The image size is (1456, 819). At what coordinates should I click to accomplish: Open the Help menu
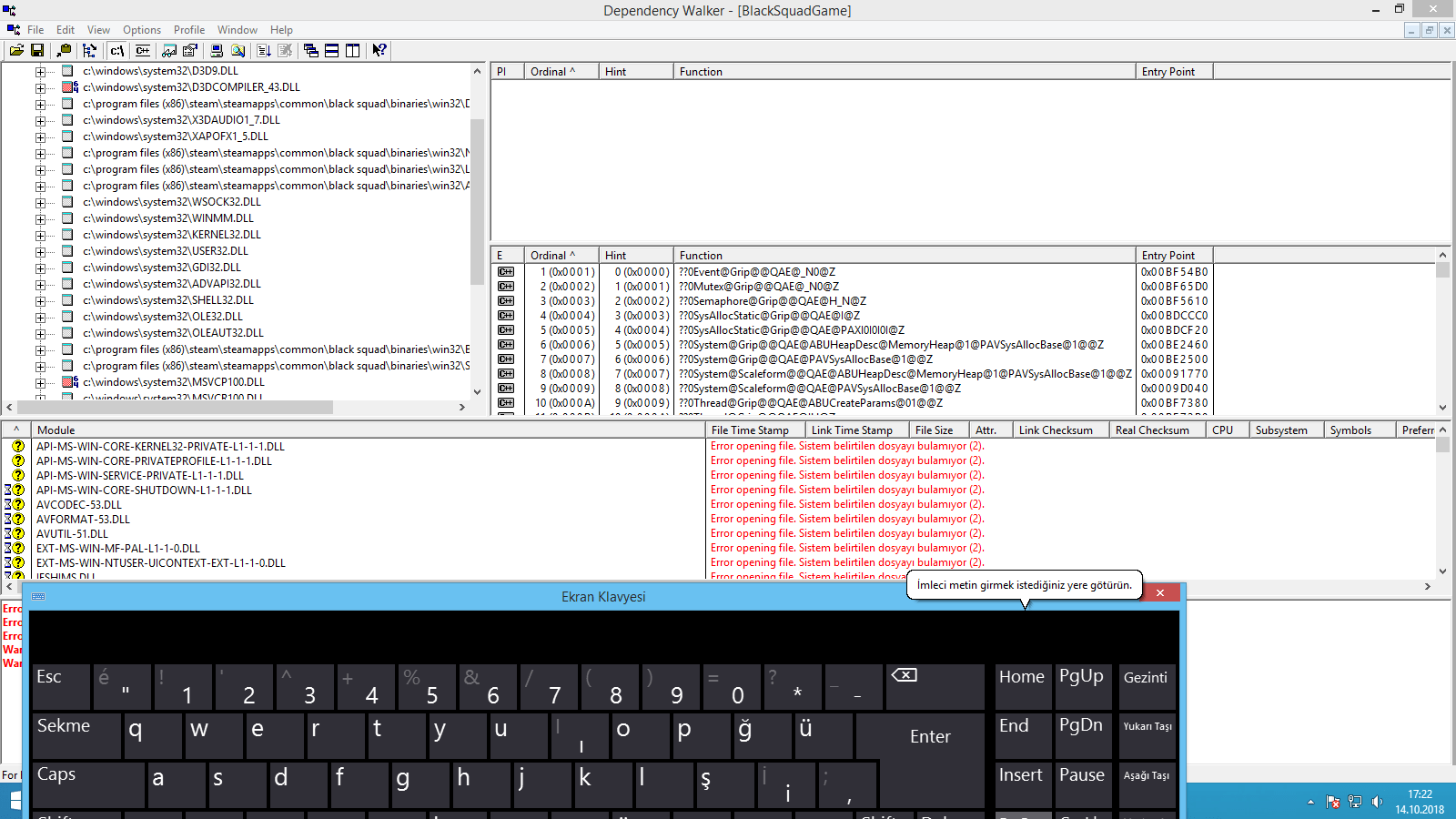click(282, 30)
